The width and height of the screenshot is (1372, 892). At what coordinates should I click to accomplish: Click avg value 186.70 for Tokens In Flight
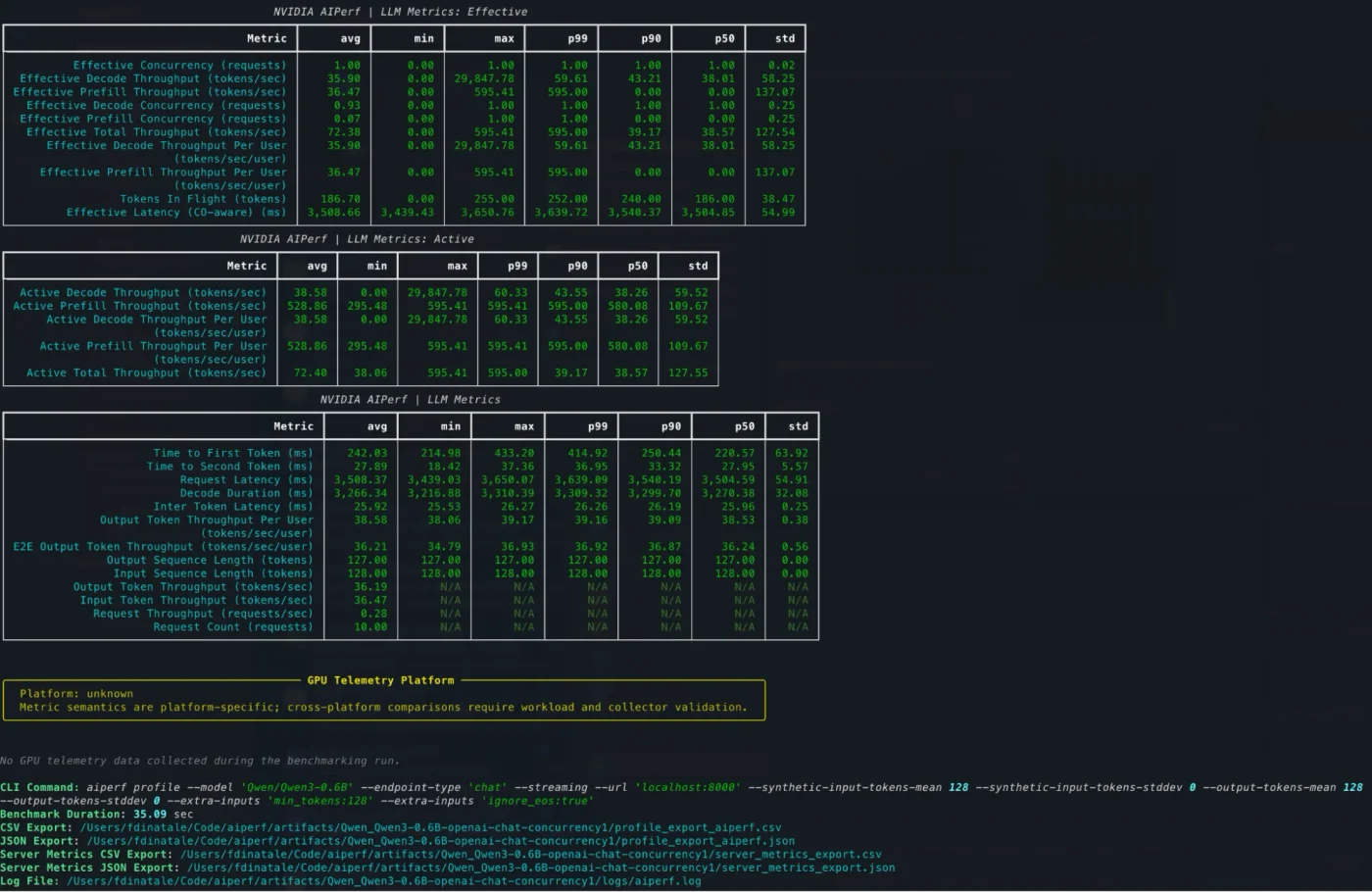[x=340, y=199]
